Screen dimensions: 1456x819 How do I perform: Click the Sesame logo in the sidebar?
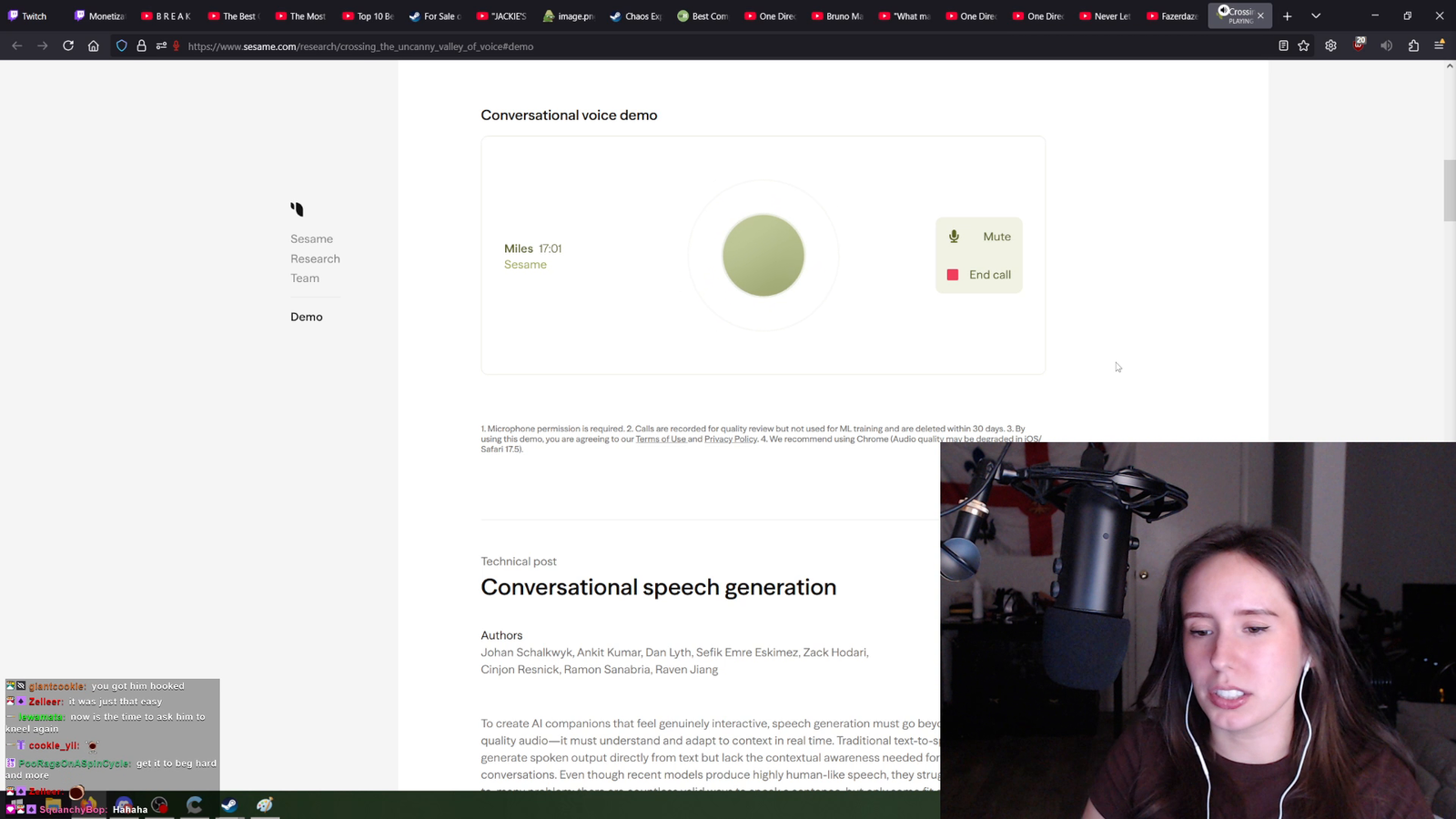[x=297, y=209]
